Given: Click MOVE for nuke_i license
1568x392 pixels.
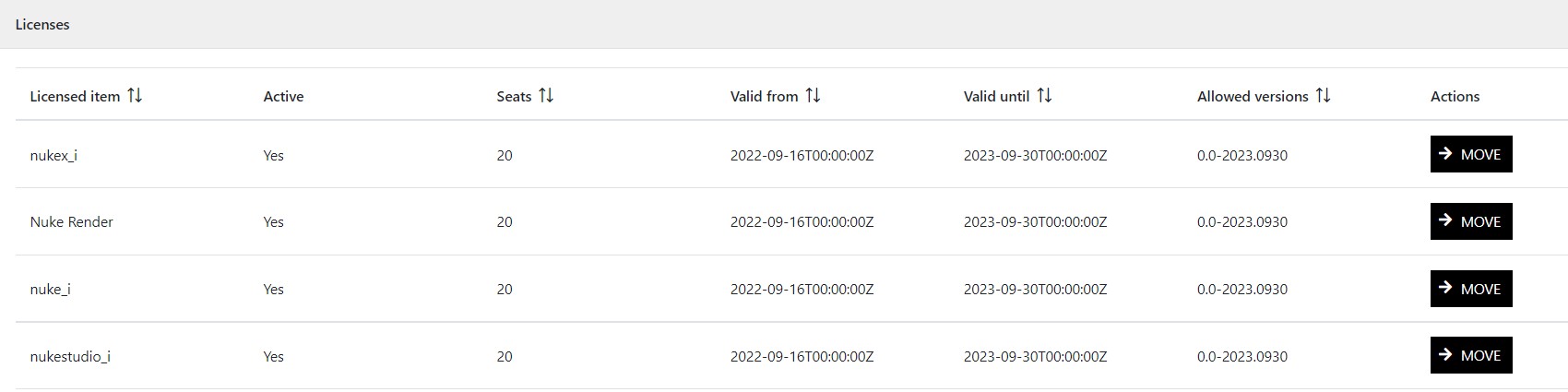Looking at the screenshot, I should [1470, 289].
